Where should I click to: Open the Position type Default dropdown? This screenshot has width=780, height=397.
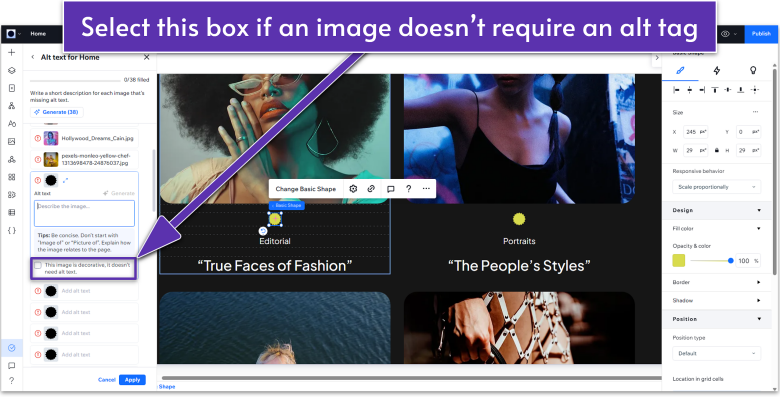point(716,353)
